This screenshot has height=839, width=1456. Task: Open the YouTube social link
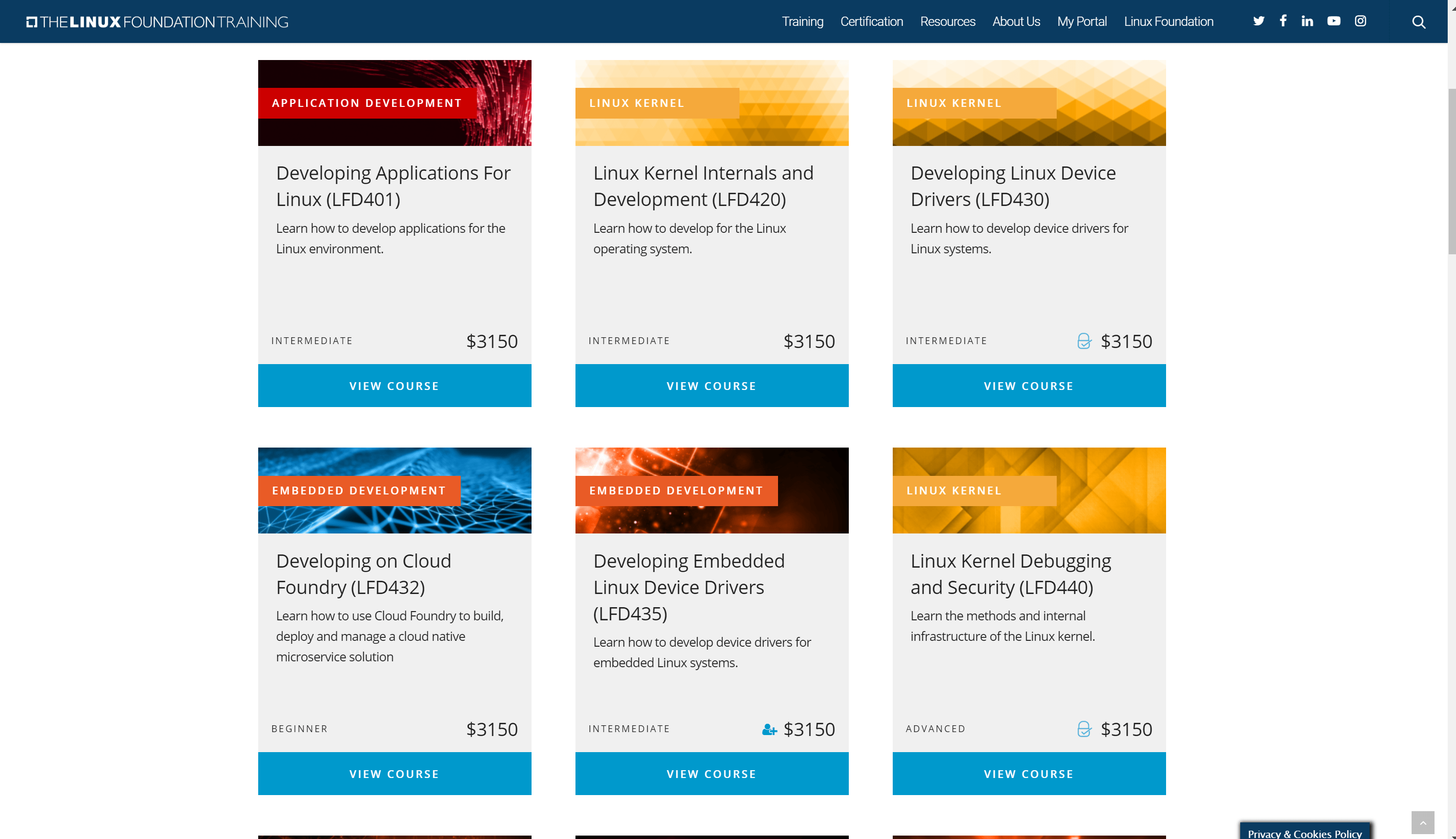pyautogui.click(x=1333, y=21)
